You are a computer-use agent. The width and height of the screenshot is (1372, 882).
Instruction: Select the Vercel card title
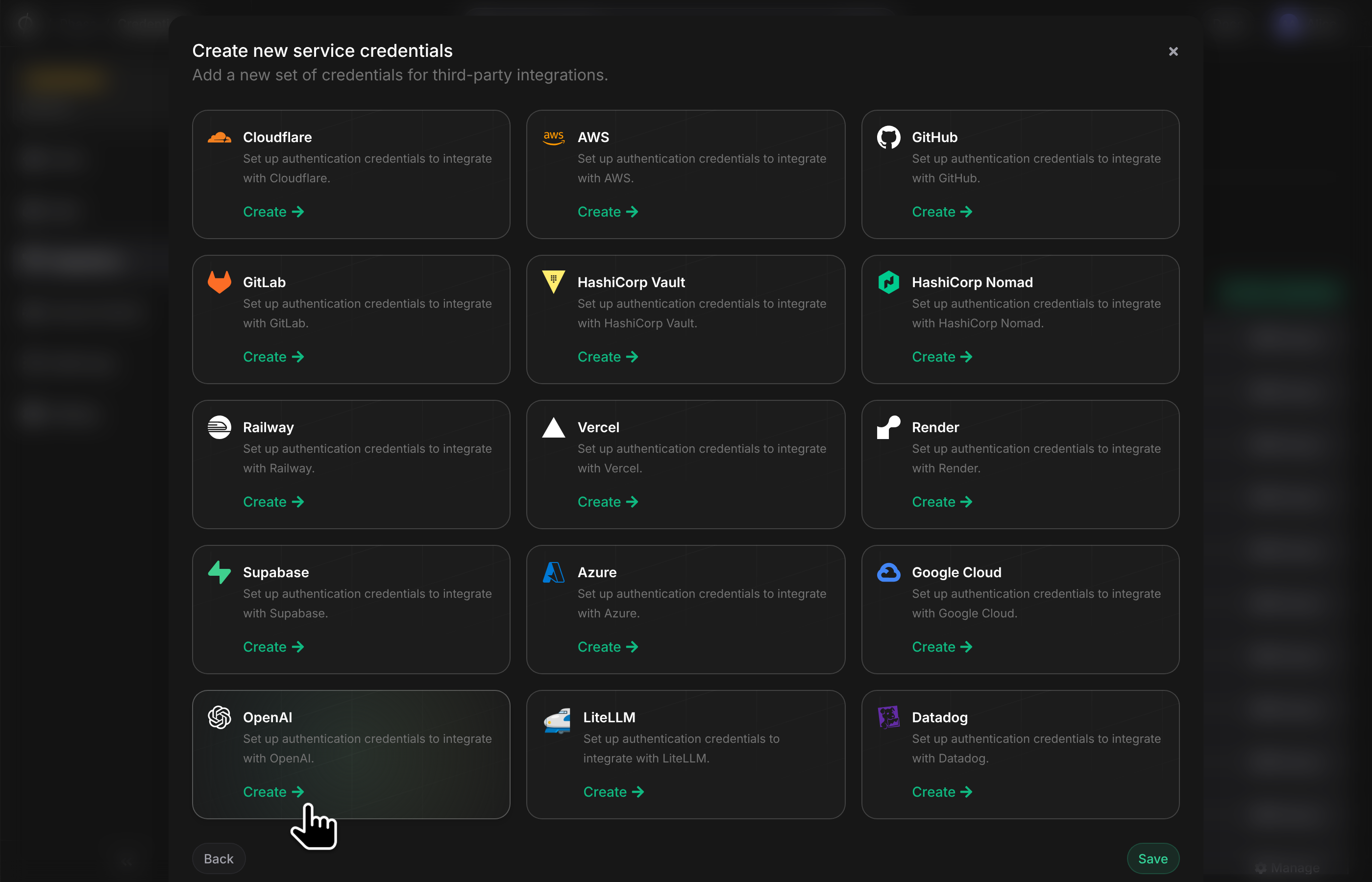(x=598, y=427)
